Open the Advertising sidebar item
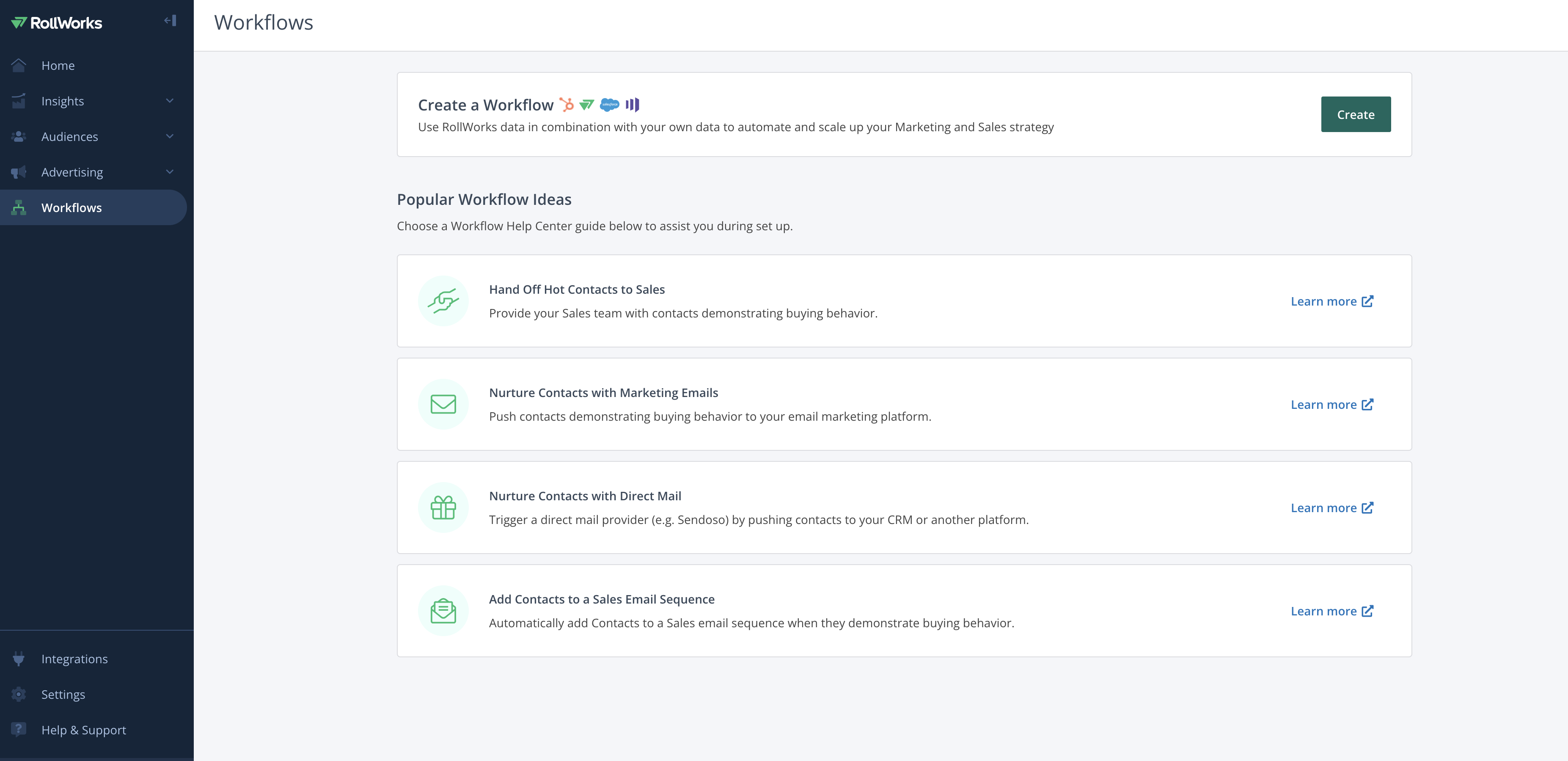 click(93, 172)
